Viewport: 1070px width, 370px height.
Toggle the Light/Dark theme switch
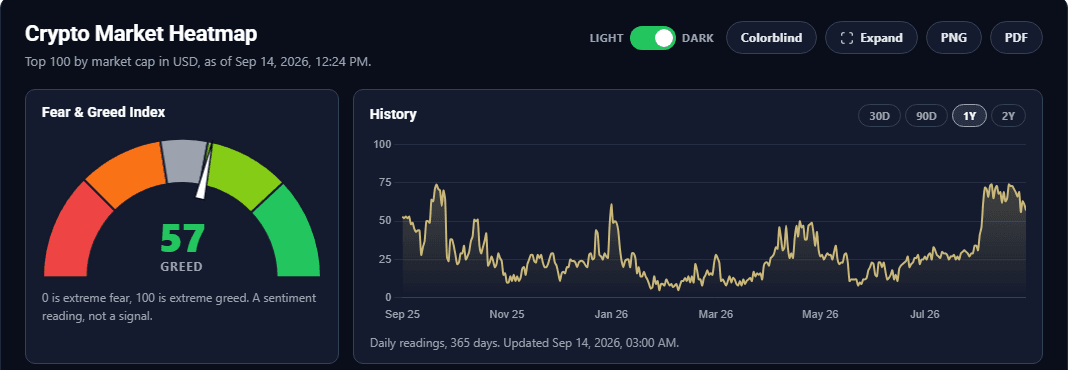click(652, 38)
